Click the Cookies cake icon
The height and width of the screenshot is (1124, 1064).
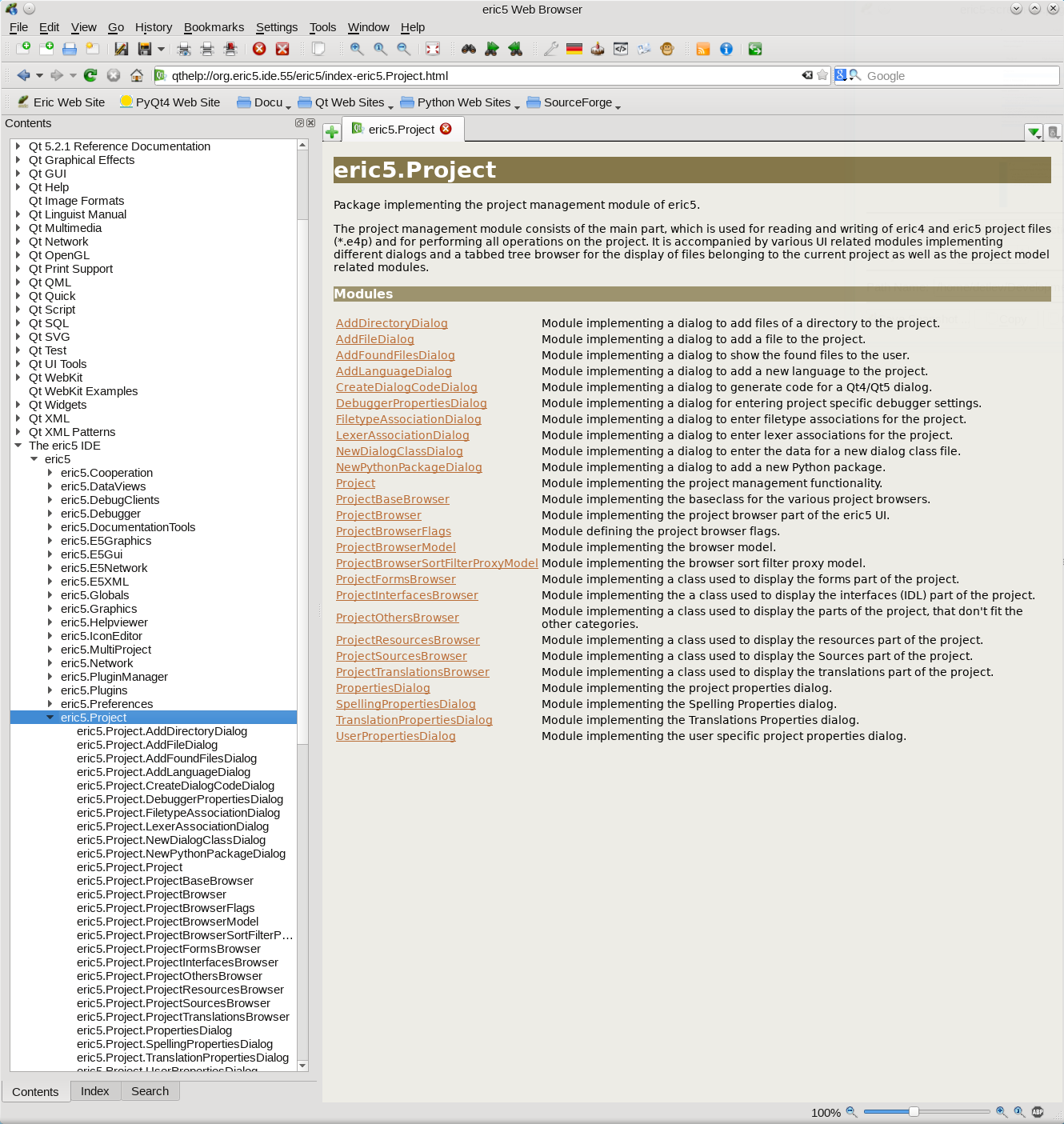(x=598, y=49)
